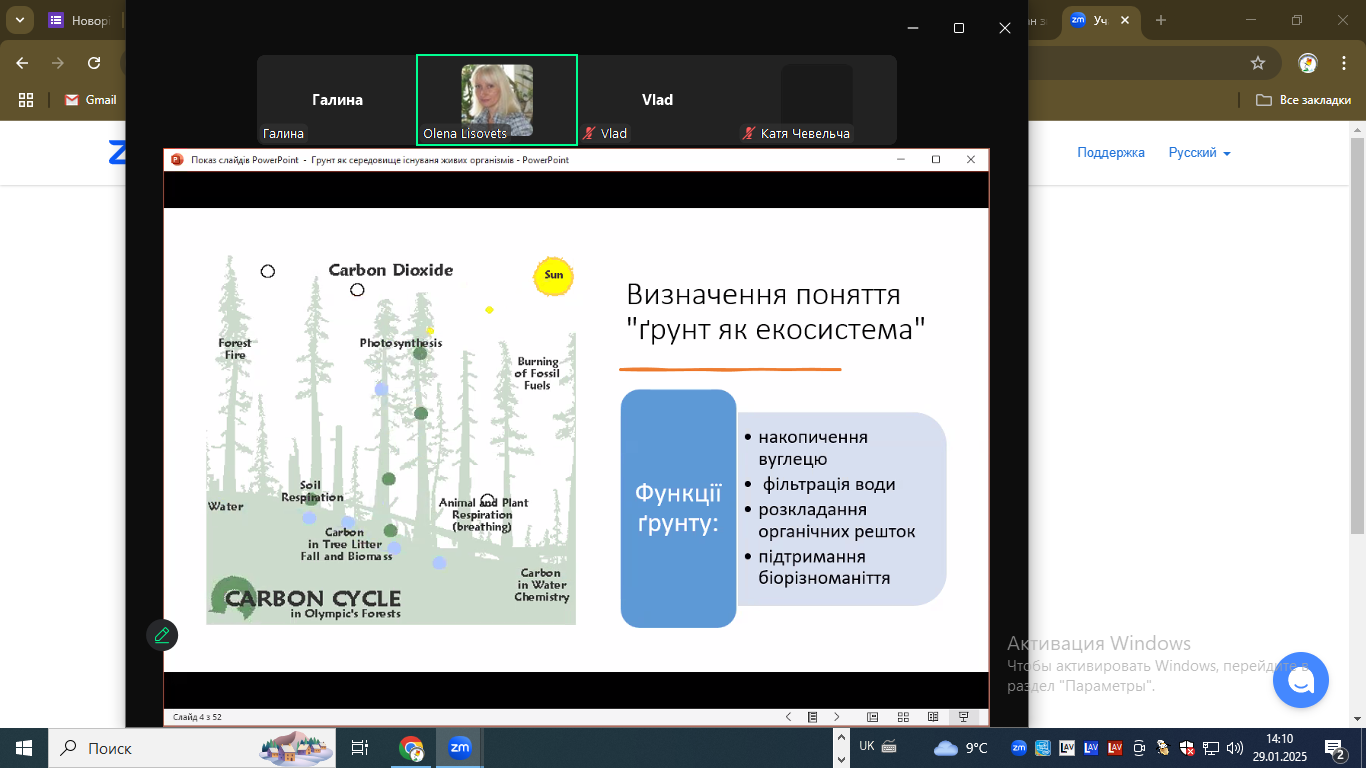Open the Chrome tab search dropdown
This screenshot has width=1366, height=768.
point(18,20)
